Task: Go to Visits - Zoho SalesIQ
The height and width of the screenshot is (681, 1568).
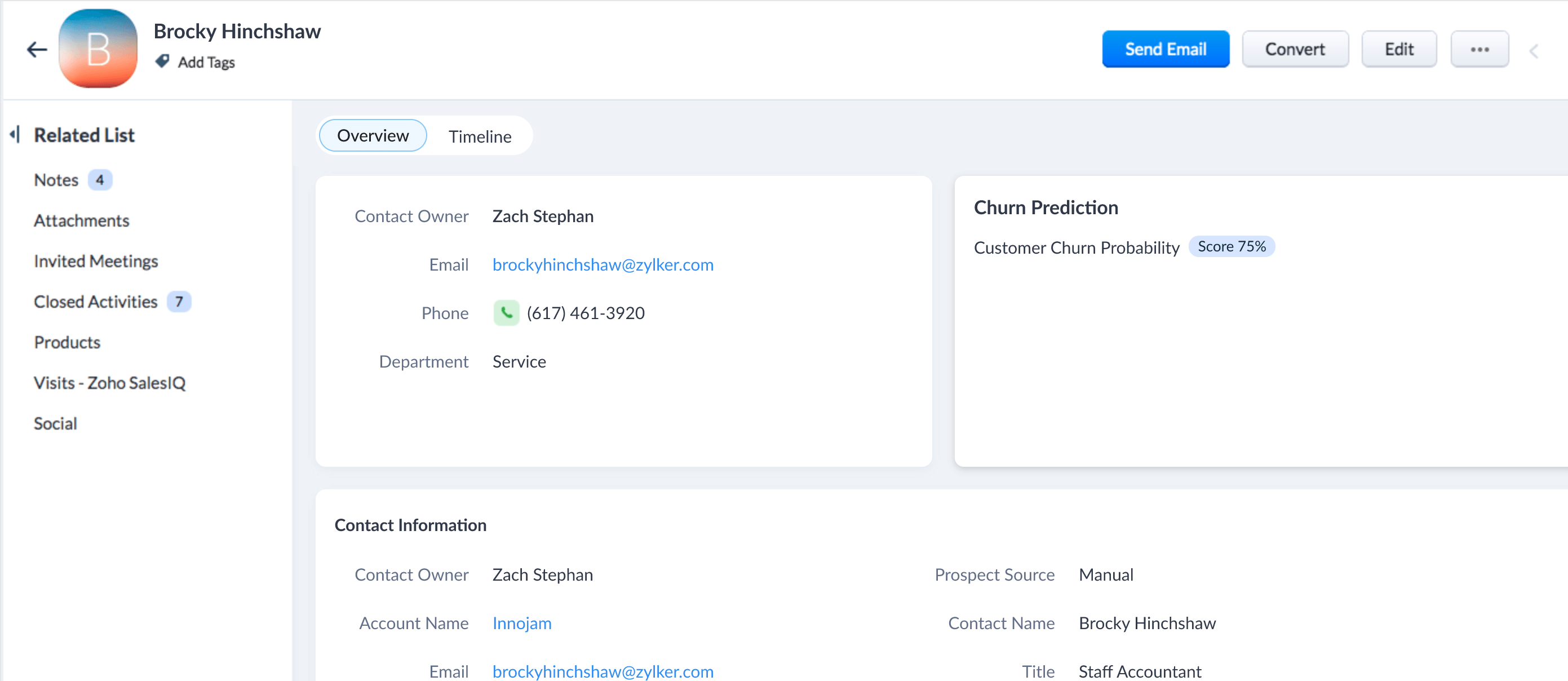Action: coord(109,383)
